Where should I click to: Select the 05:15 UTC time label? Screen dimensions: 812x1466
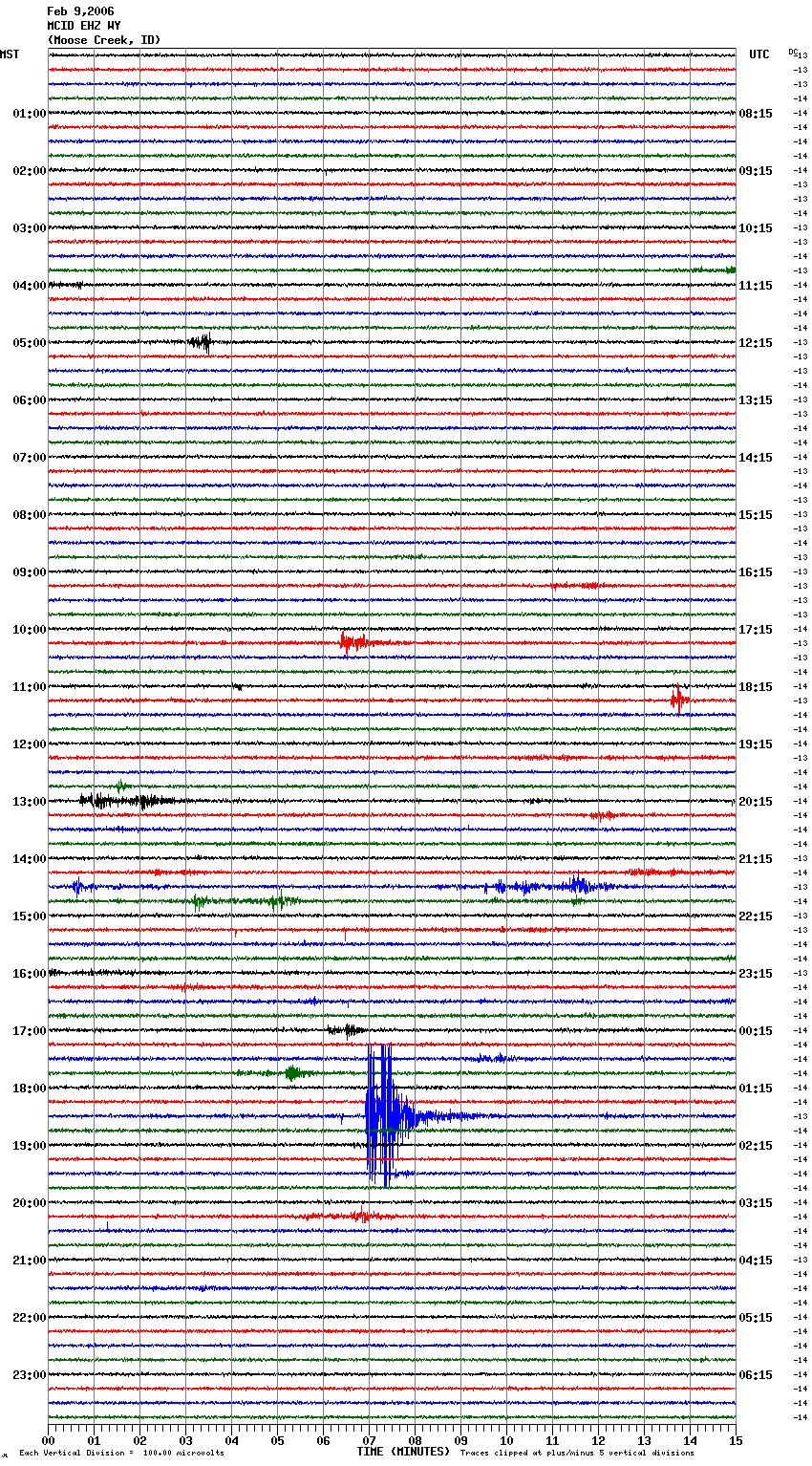[756, 1318]
